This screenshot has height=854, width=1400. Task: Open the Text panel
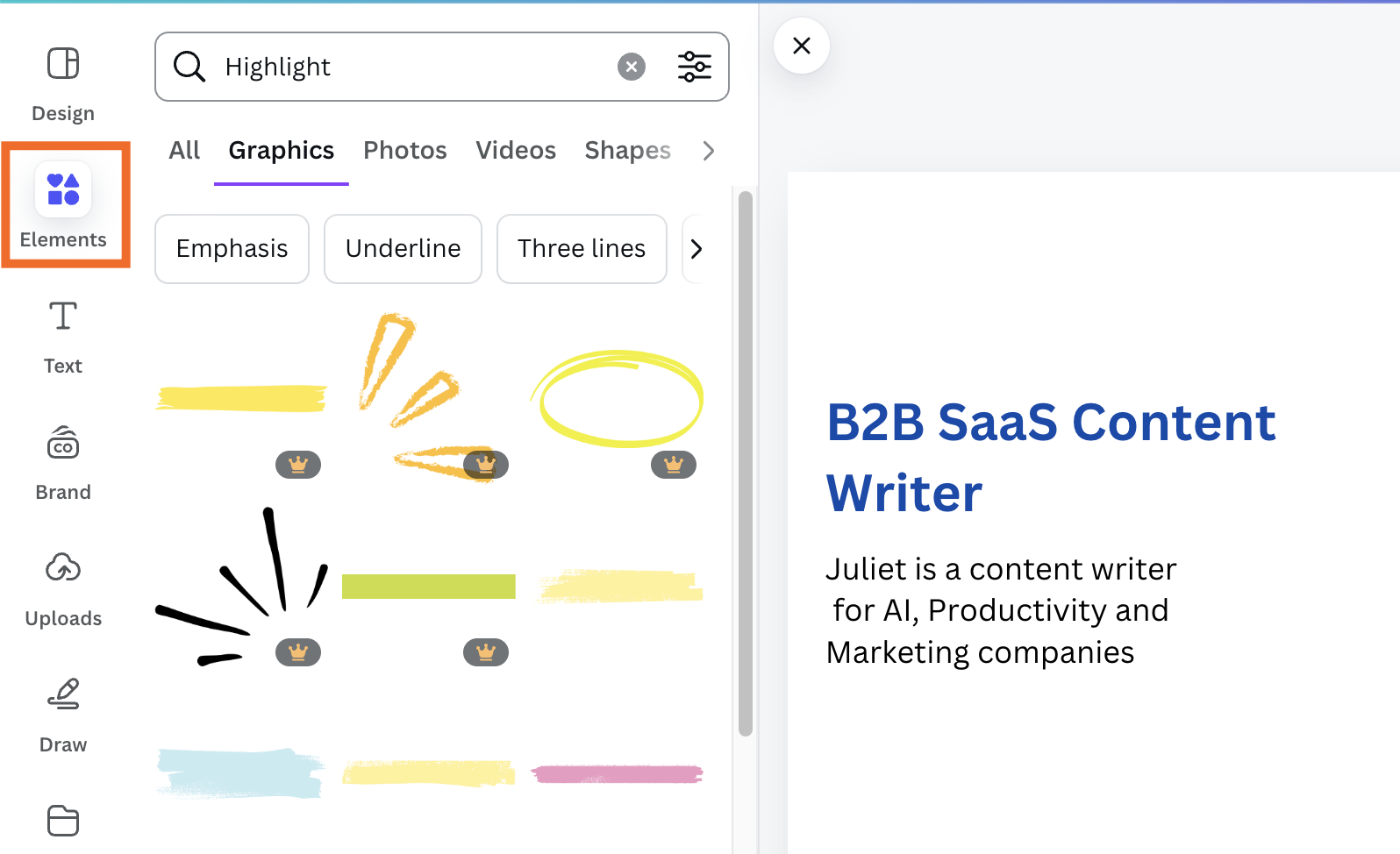tap(63, 338)
